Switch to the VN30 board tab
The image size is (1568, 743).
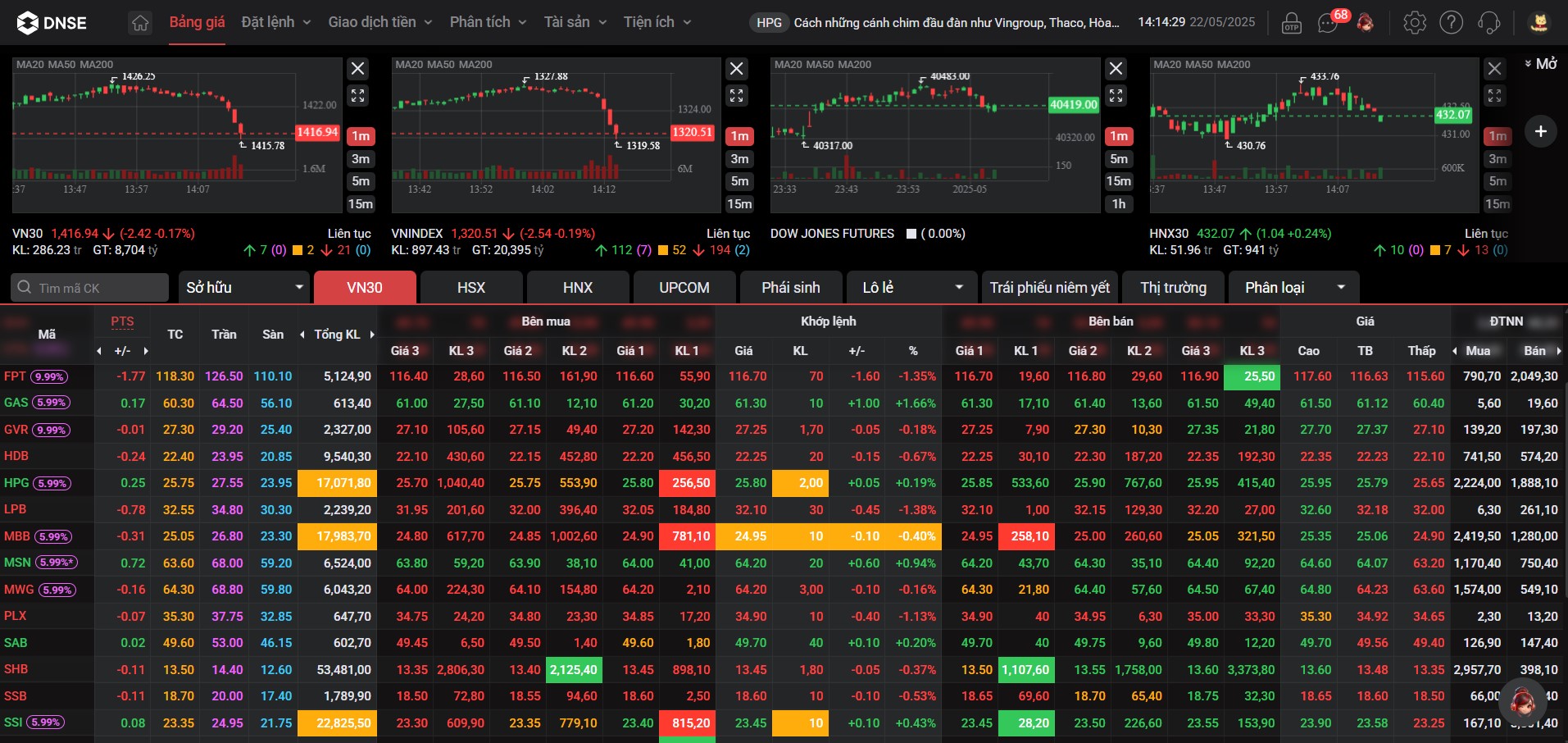point(365,288)
